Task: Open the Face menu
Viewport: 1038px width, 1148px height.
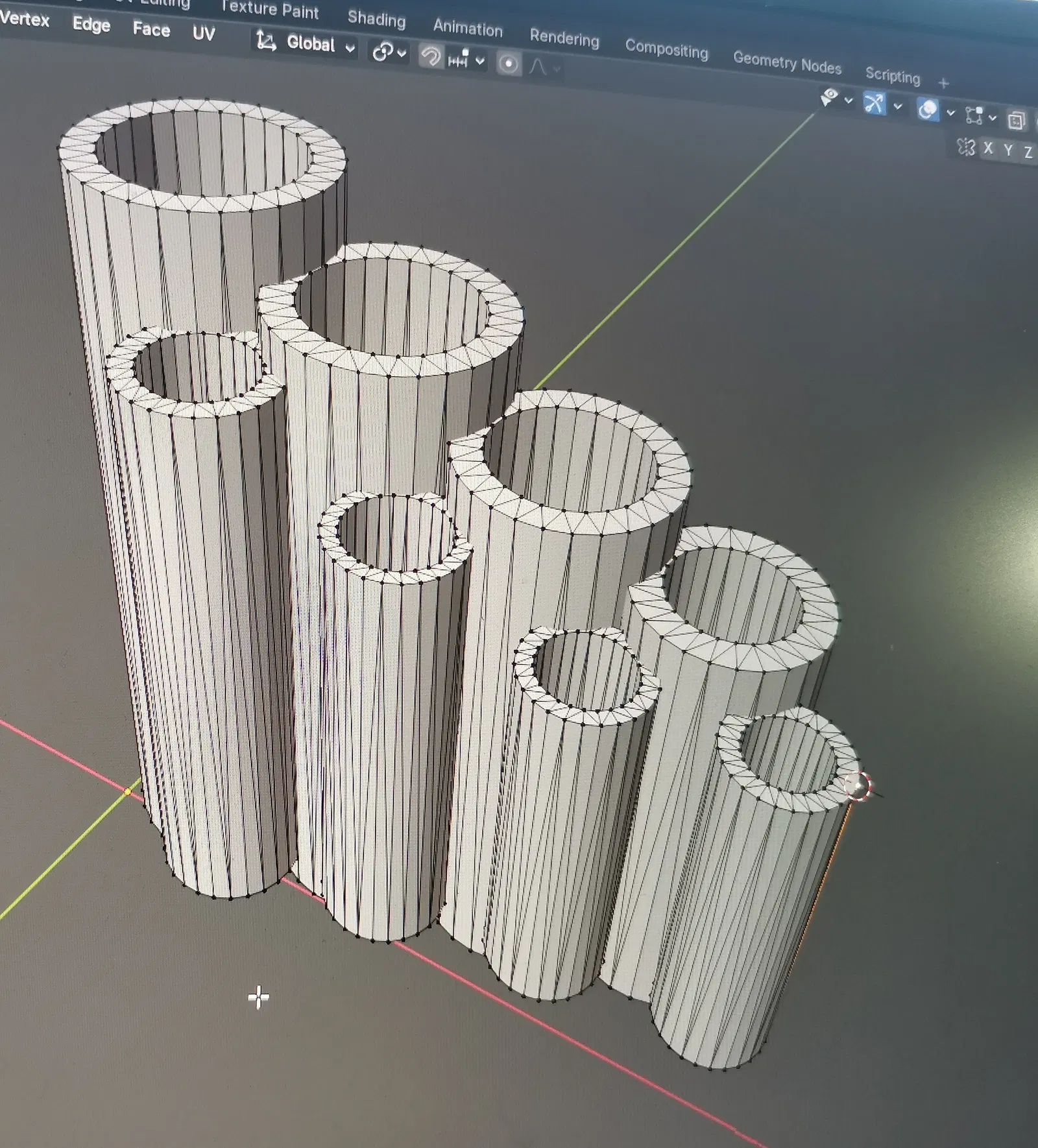Action: click(151, 29)
